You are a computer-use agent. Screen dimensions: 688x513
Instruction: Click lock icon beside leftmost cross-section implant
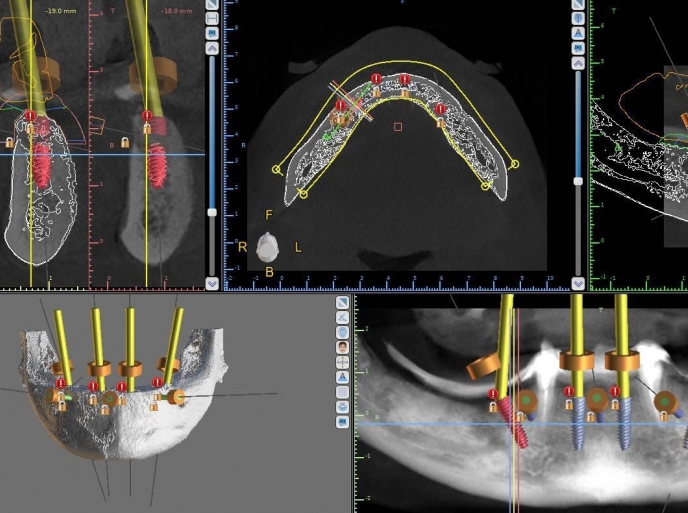coord(9,143)
